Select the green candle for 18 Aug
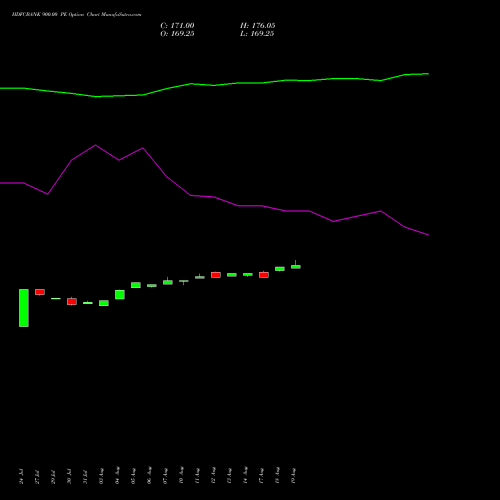 280,269
